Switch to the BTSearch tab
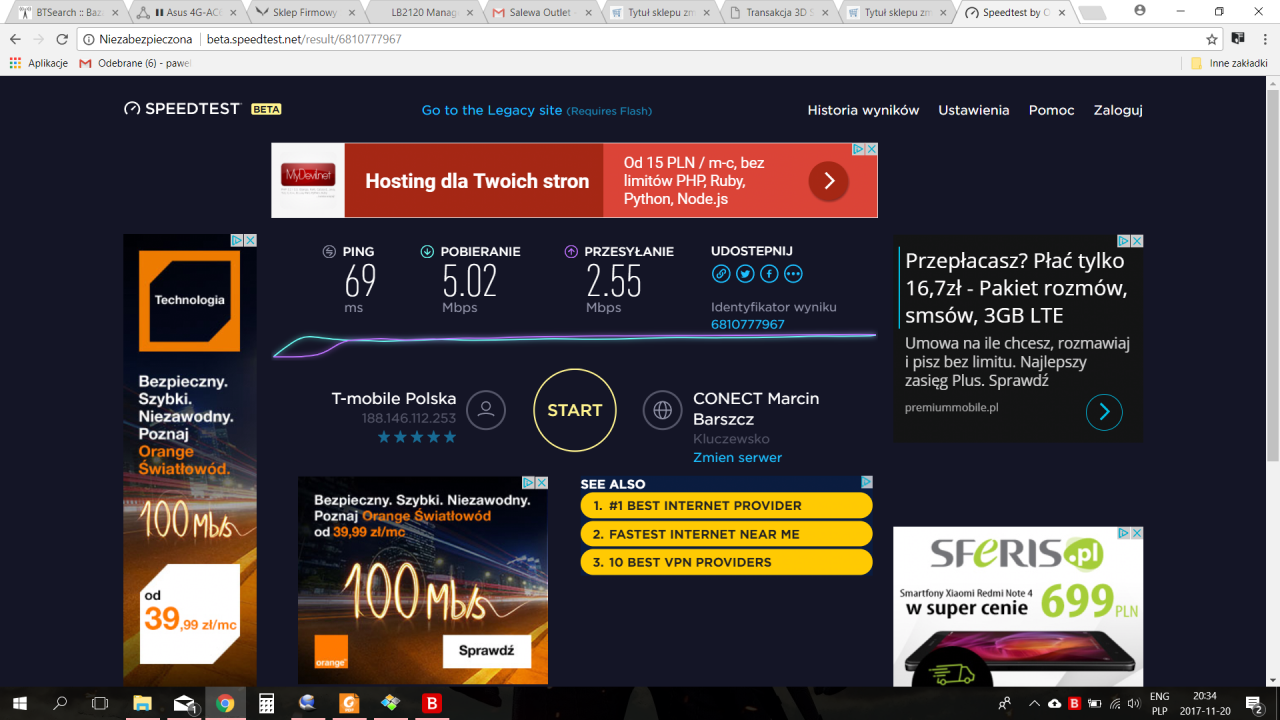The width and height of the screenshot is (1280, 720). click(67, 12)
